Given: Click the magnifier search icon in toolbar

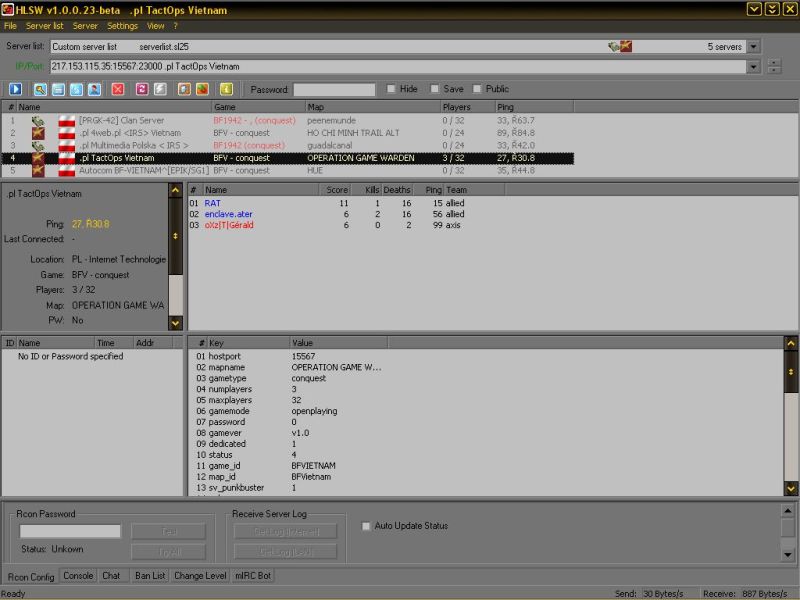Looking at the screenshot, I should pyautogui.click(x=42, y=89).
